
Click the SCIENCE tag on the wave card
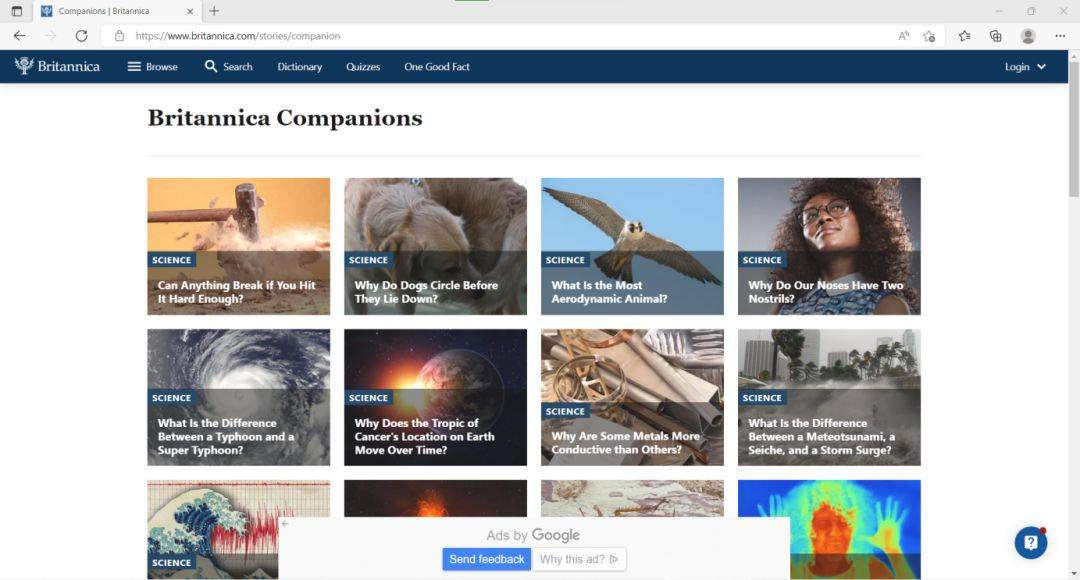pyautogui.click(x=172, y=562)
